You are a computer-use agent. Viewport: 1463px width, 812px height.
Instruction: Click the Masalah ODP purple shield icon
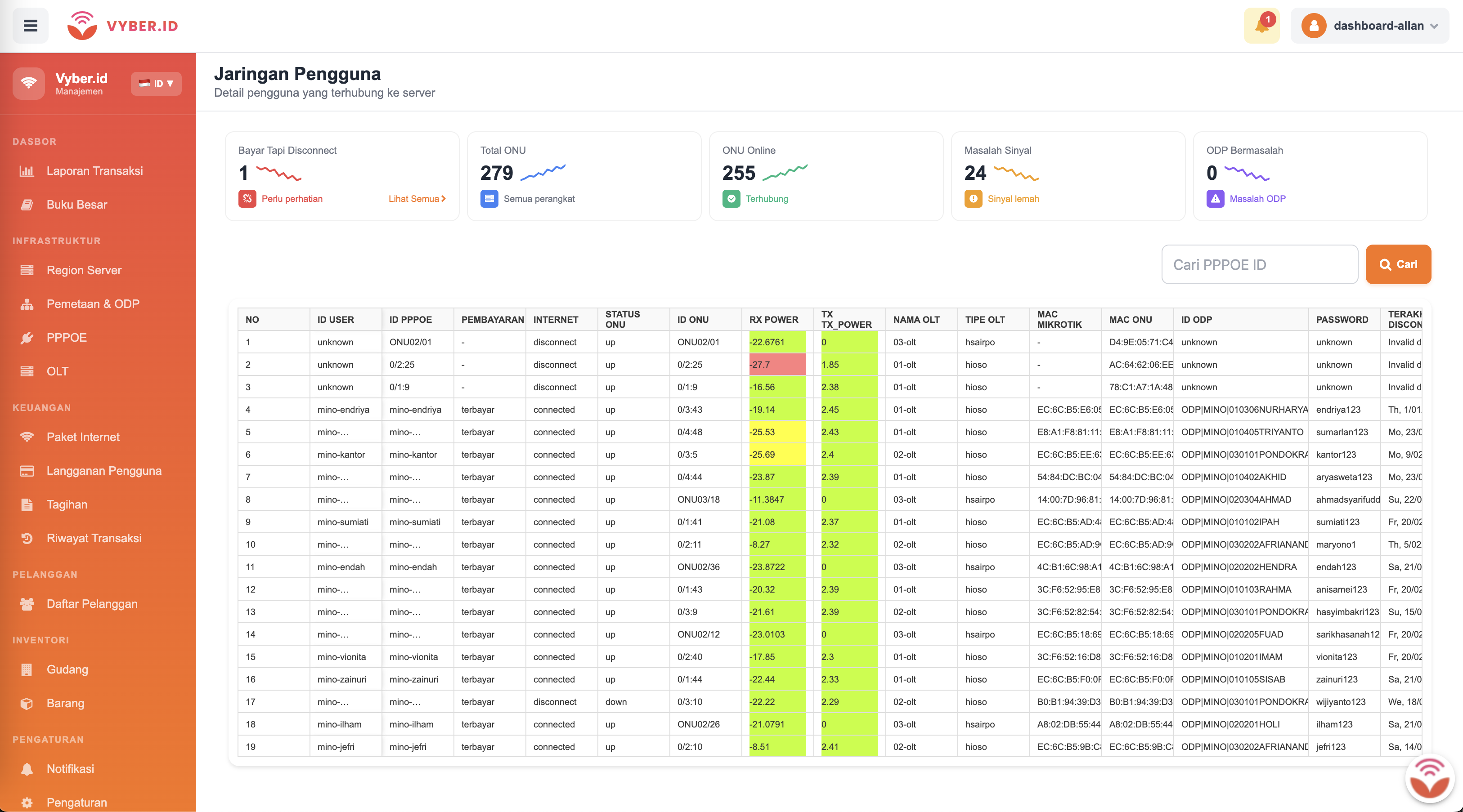(1216, 199)
